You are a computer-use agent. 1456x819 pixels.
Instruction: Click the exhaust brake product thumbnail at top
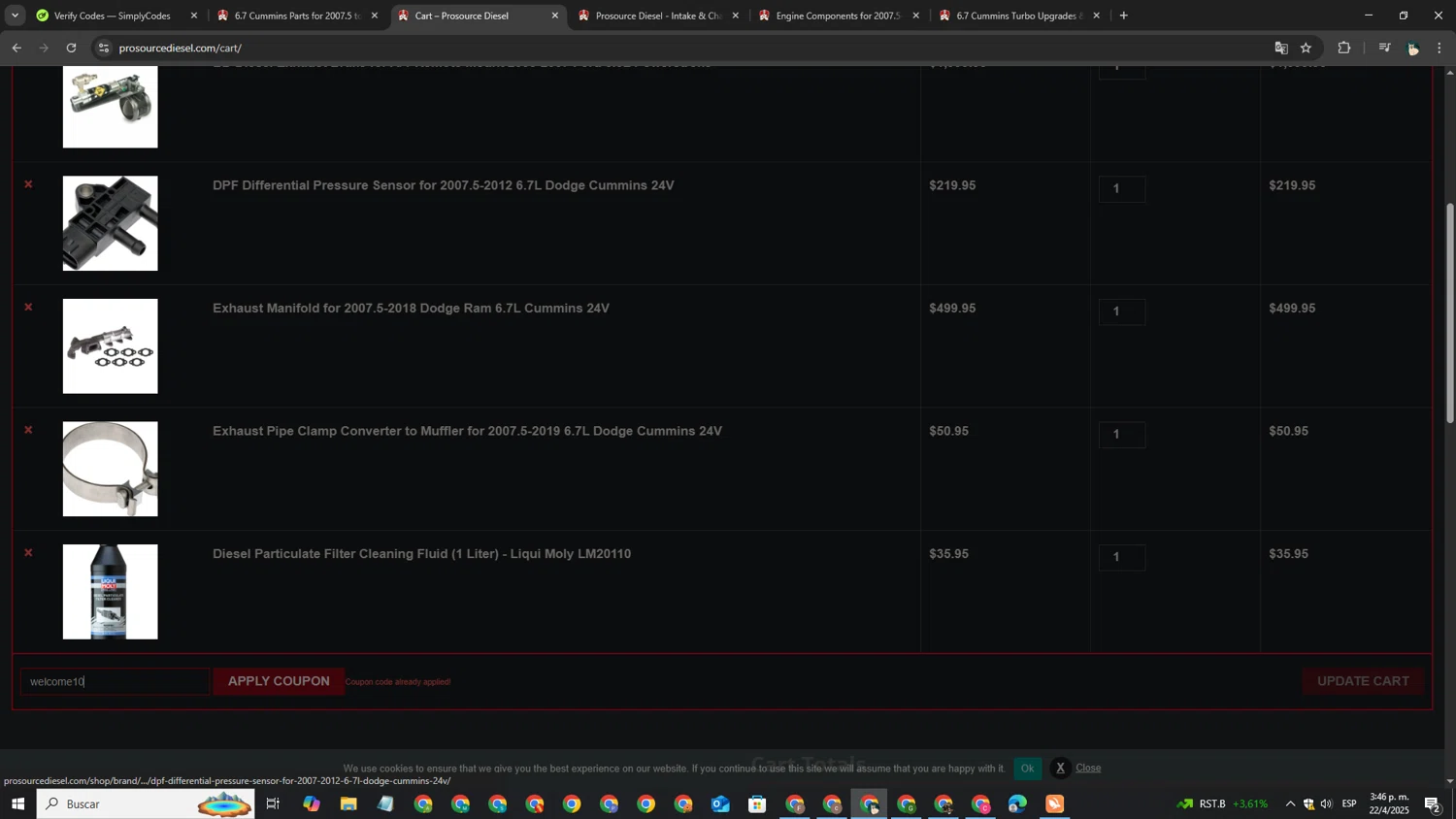tap(111, 107)
